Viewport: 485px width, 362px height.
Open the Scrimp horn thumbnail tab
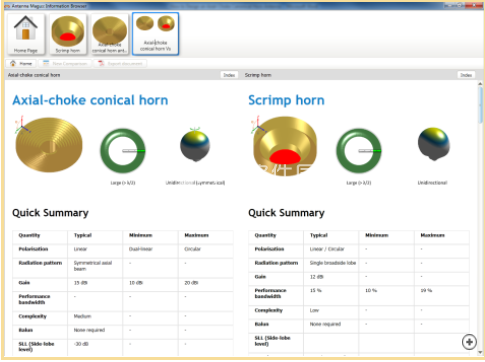click(68, 34)
